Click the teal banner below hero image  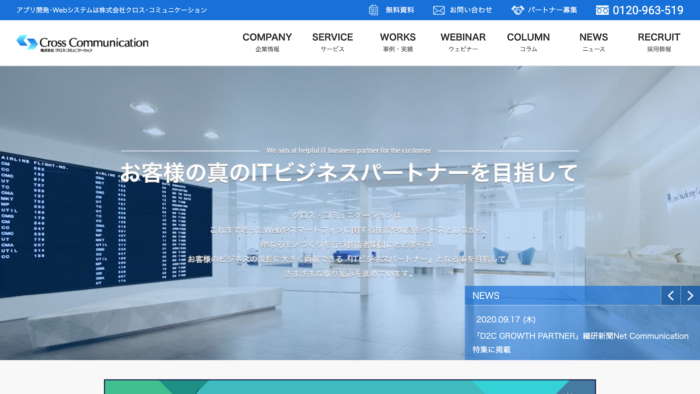[x=350, y=386]
